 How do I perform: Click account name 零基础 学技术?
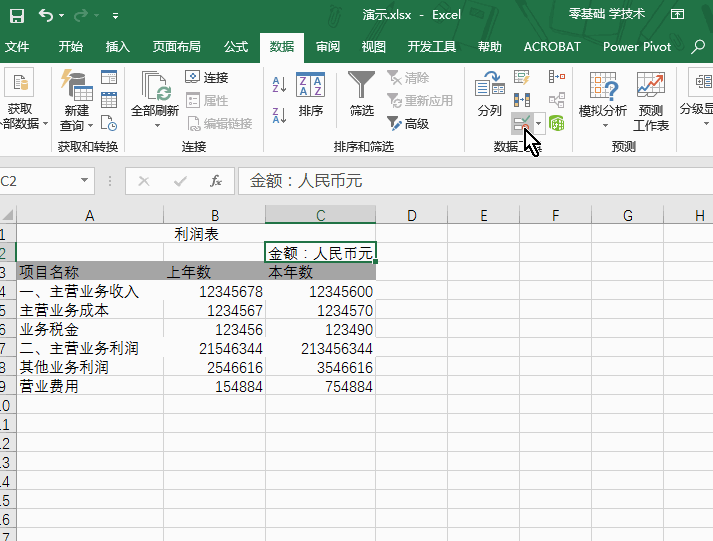[607, 15]
